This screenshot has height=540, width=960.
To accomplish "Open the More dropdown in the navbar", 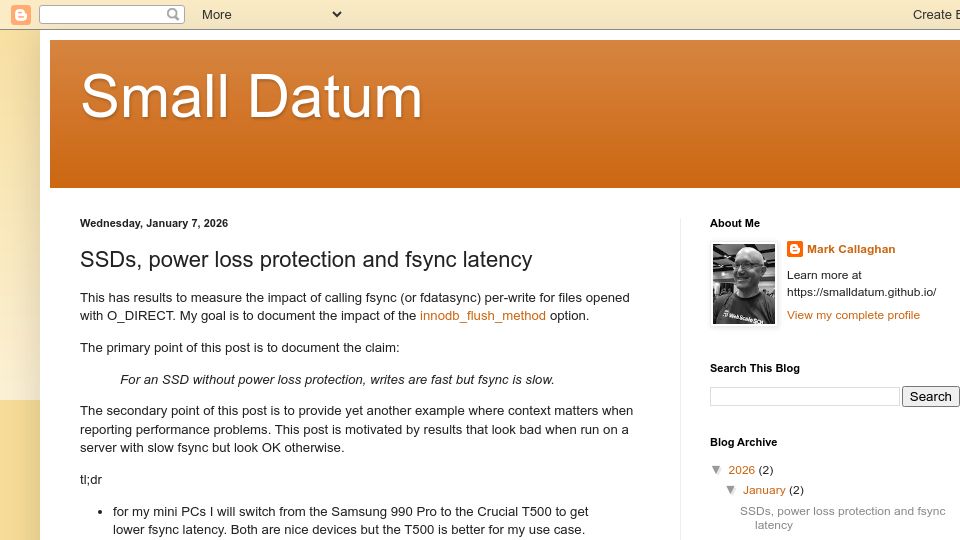I will point(271,15).
